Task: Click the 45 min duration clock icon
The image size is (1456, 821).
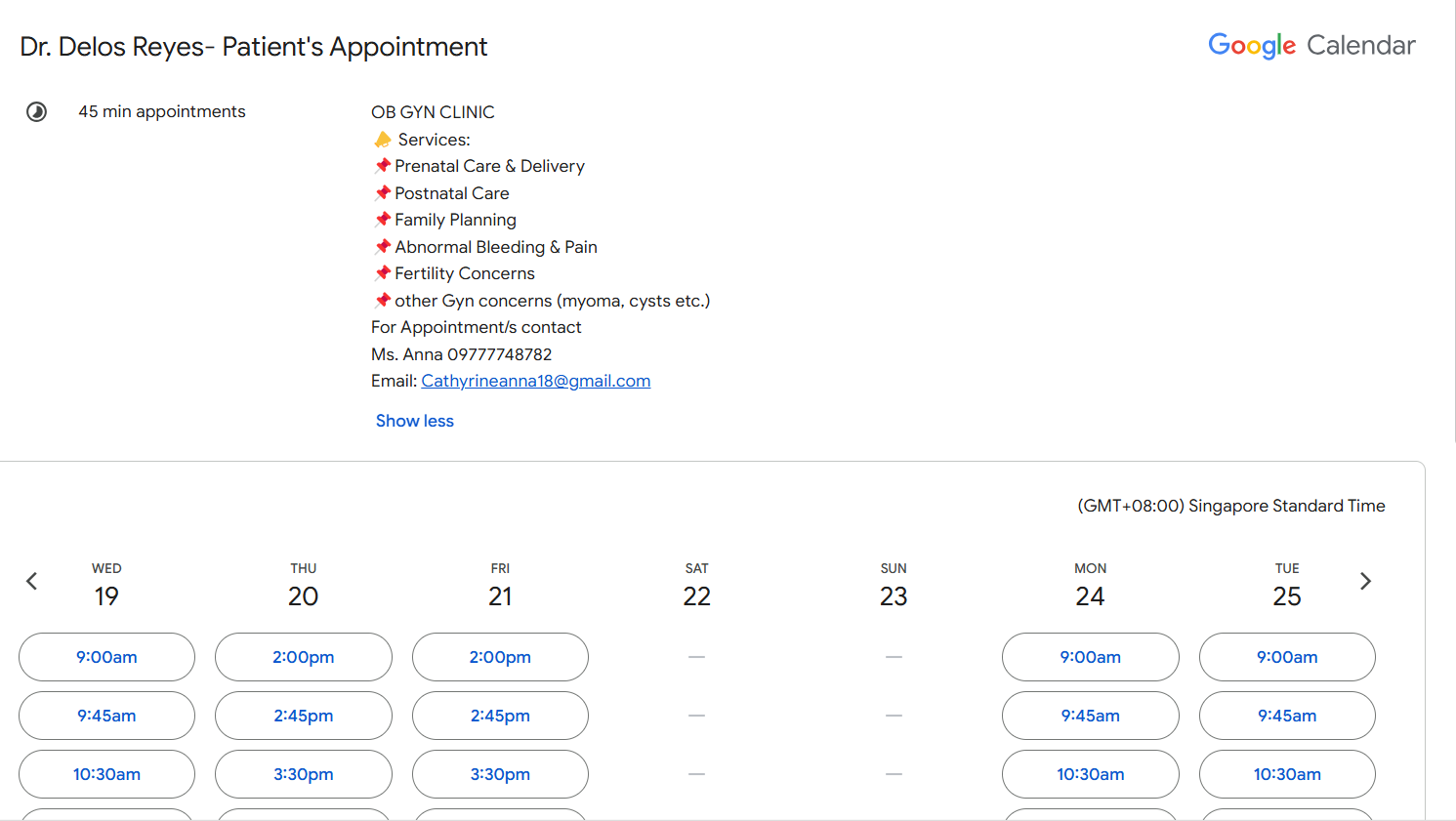Action: coord(36,111)
